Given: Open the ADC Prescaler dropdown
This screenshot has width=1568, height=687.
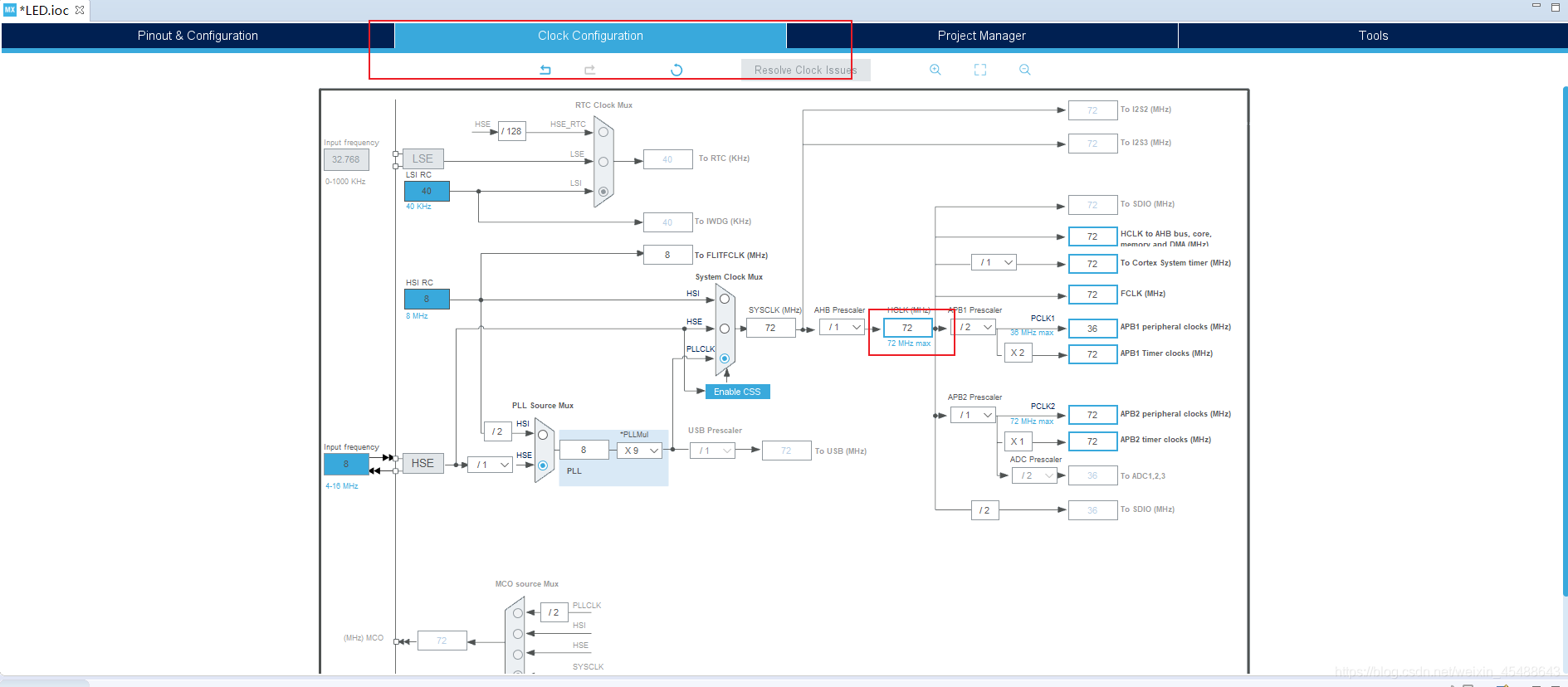Looking at the screenshot, I should tap(1034, 475).
